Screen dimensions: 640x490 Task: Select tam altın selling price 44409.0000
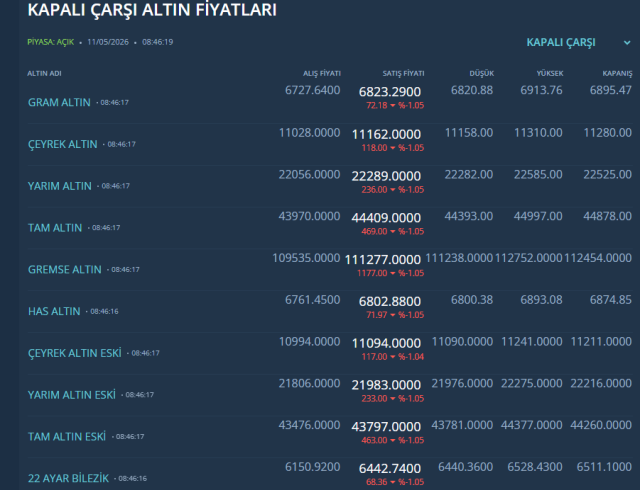coord(386,218)
